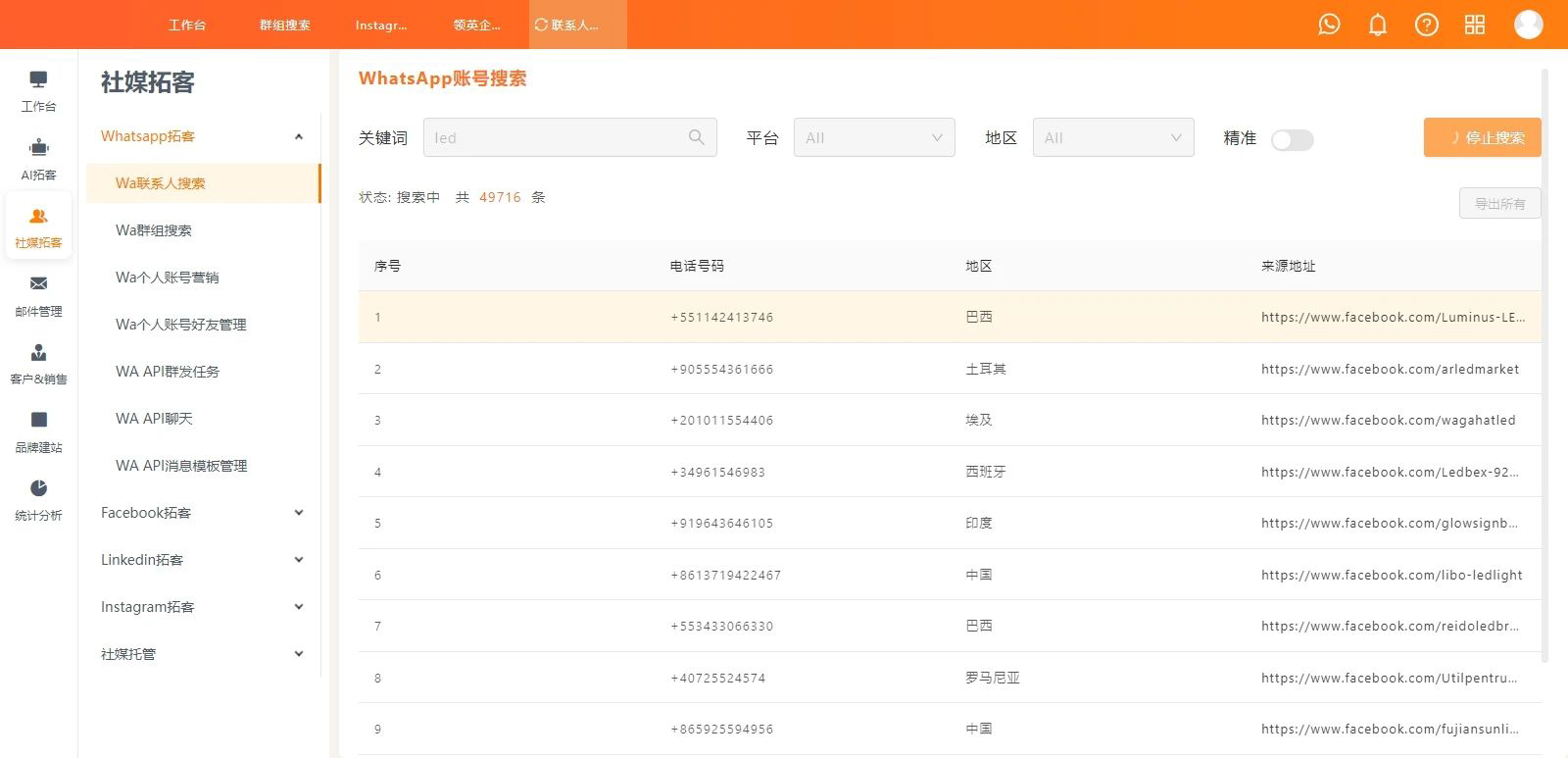Expand the 社媒托管 section
Screen dimensions: 1568x758
click(x=203, y=654)
